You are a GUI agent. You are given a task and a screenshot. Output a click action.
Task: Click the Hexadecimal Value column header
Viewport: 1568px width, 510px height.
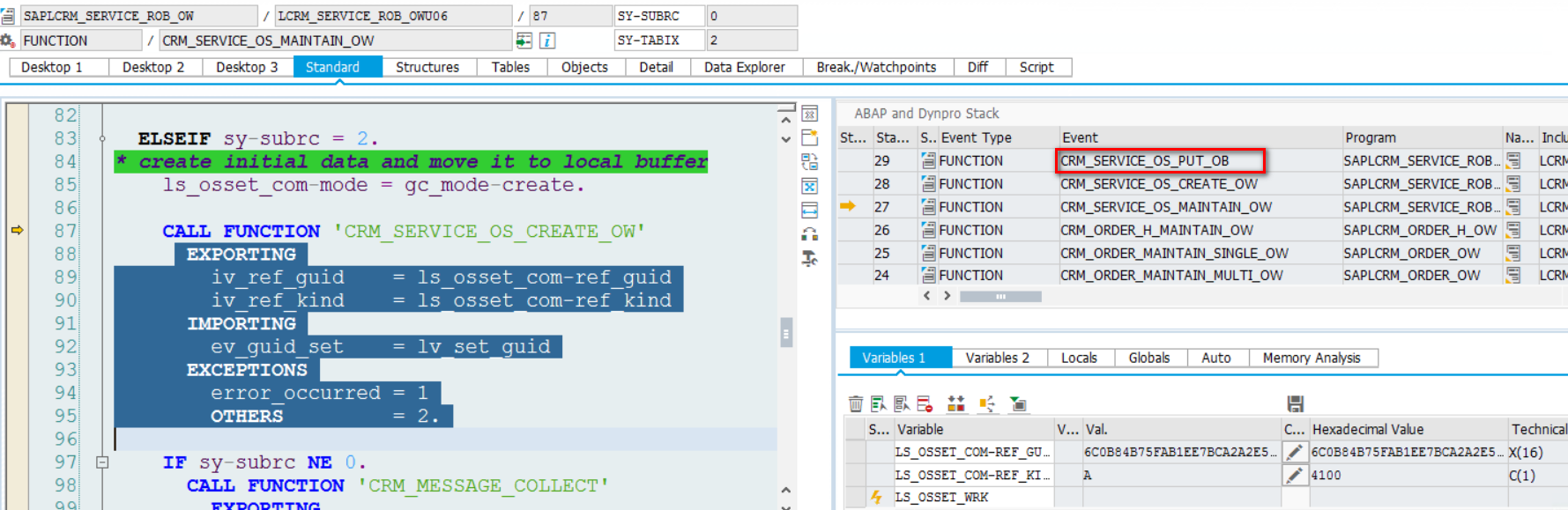[1408, 429]
